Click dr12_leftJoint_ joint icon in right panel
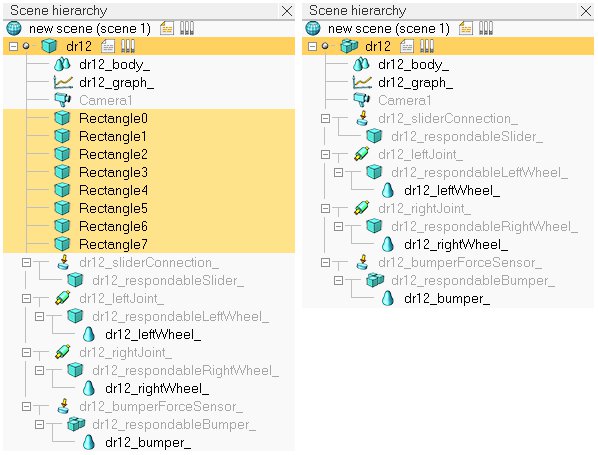 (x=361, y=154)
